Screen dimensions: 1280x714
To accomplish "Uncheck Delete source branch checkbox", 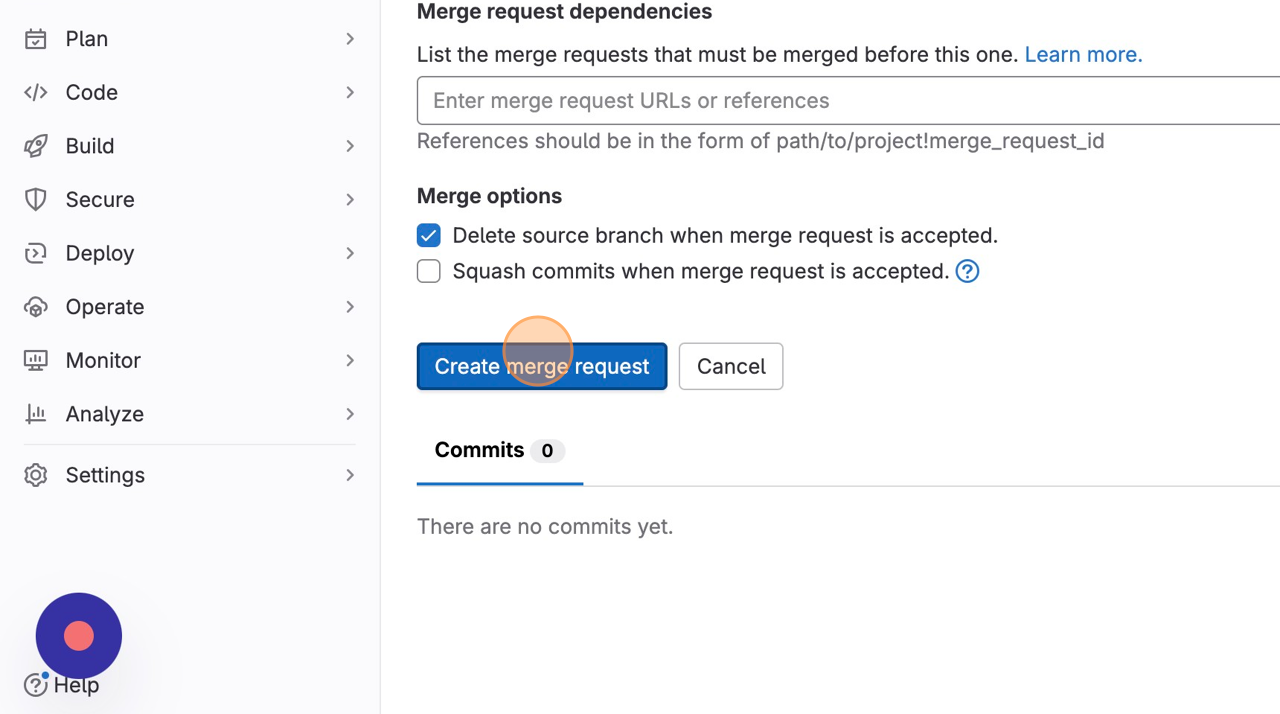I will 429,236.
